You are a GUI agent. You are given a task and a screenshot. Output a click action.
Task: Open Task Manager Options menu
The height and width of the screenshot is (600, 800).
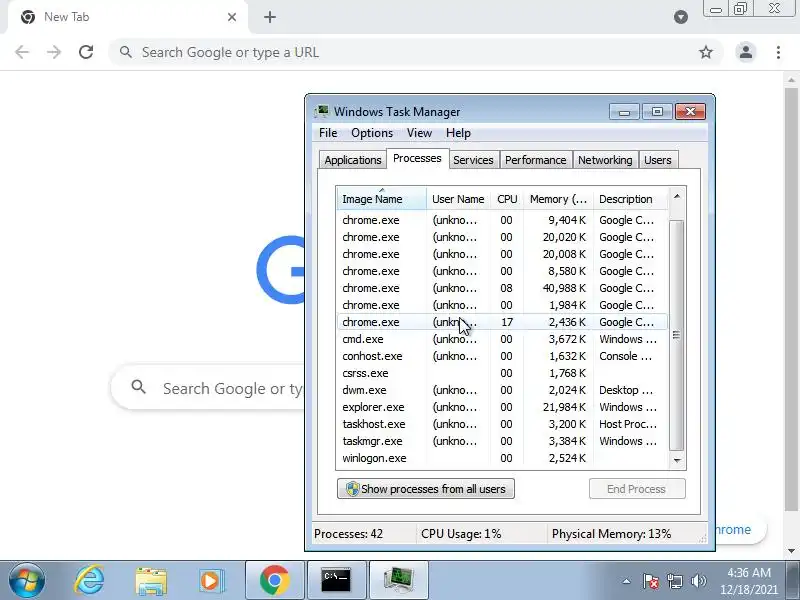(372, 133)
